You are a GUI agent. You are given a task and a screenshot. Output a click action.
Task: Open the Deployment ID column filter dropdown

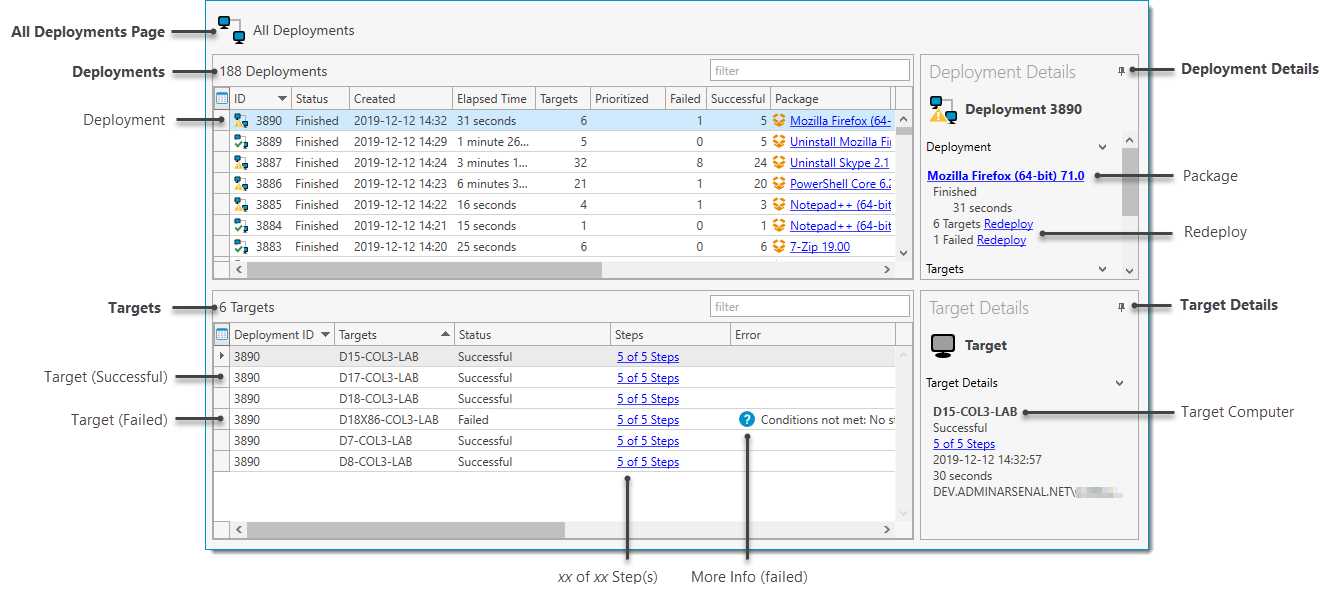pos(325,335)
